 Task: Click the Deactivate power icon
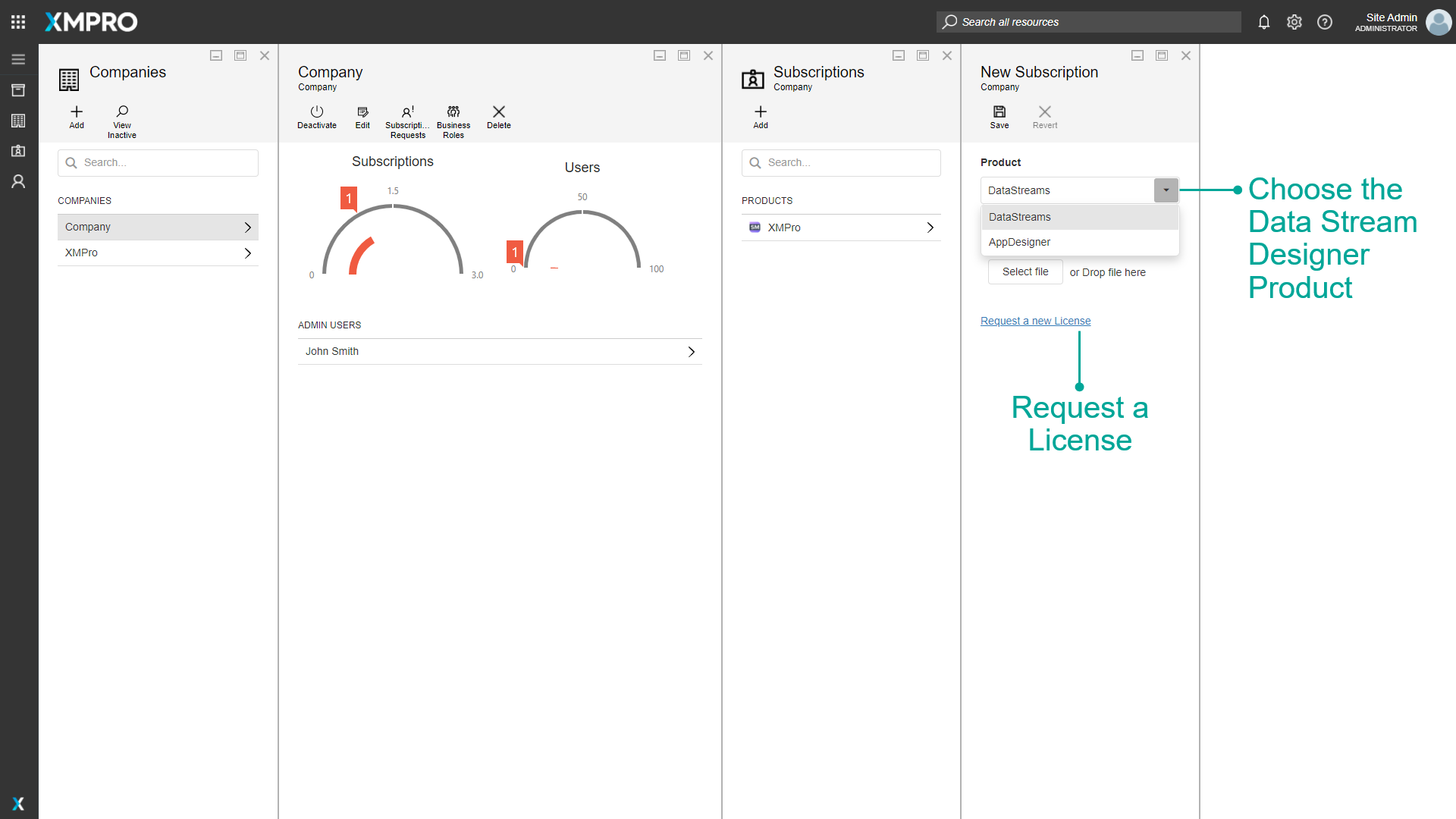[316, 112]
